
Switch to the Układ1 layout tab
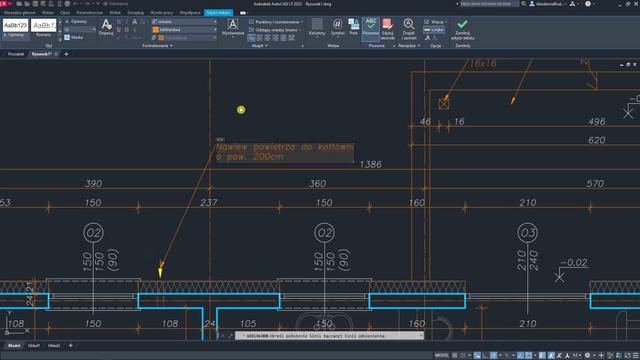(34, 346)
